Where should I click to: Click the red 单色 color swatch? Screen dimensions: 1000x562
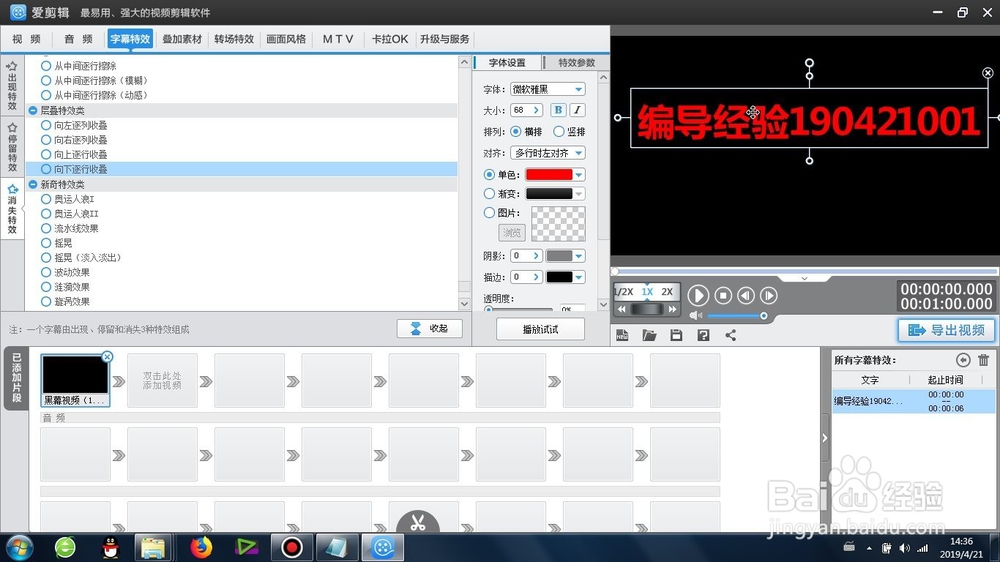548,174
